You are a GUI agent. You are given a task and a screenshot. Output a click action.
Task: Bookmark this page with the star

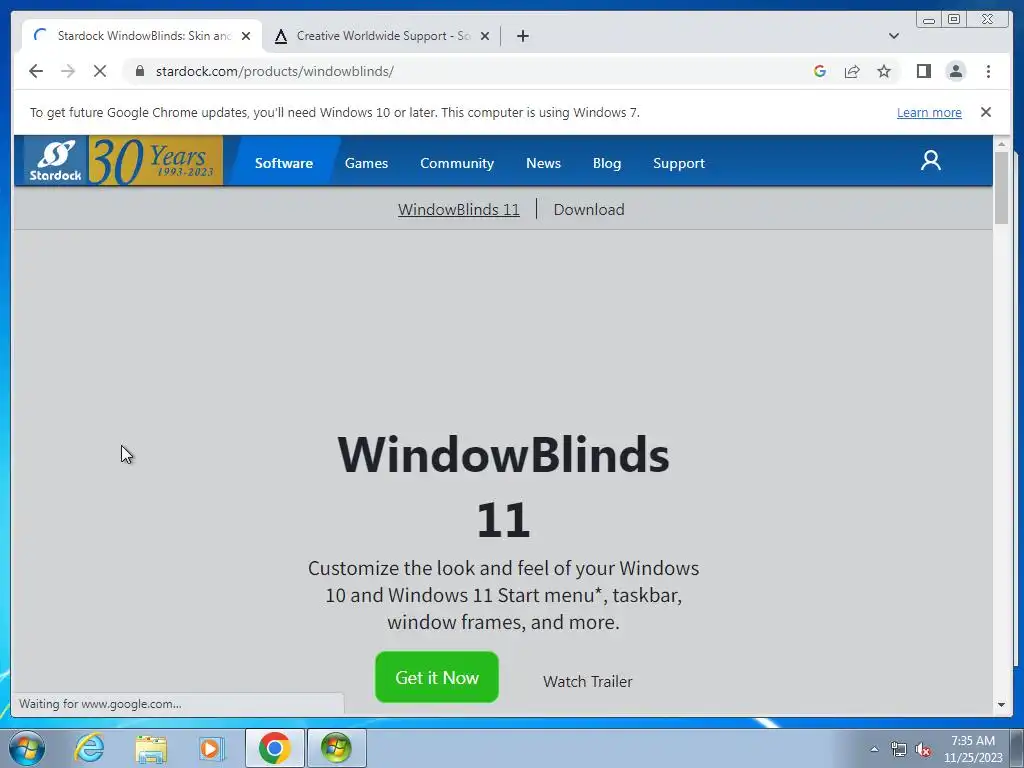(x=884, y=71)
